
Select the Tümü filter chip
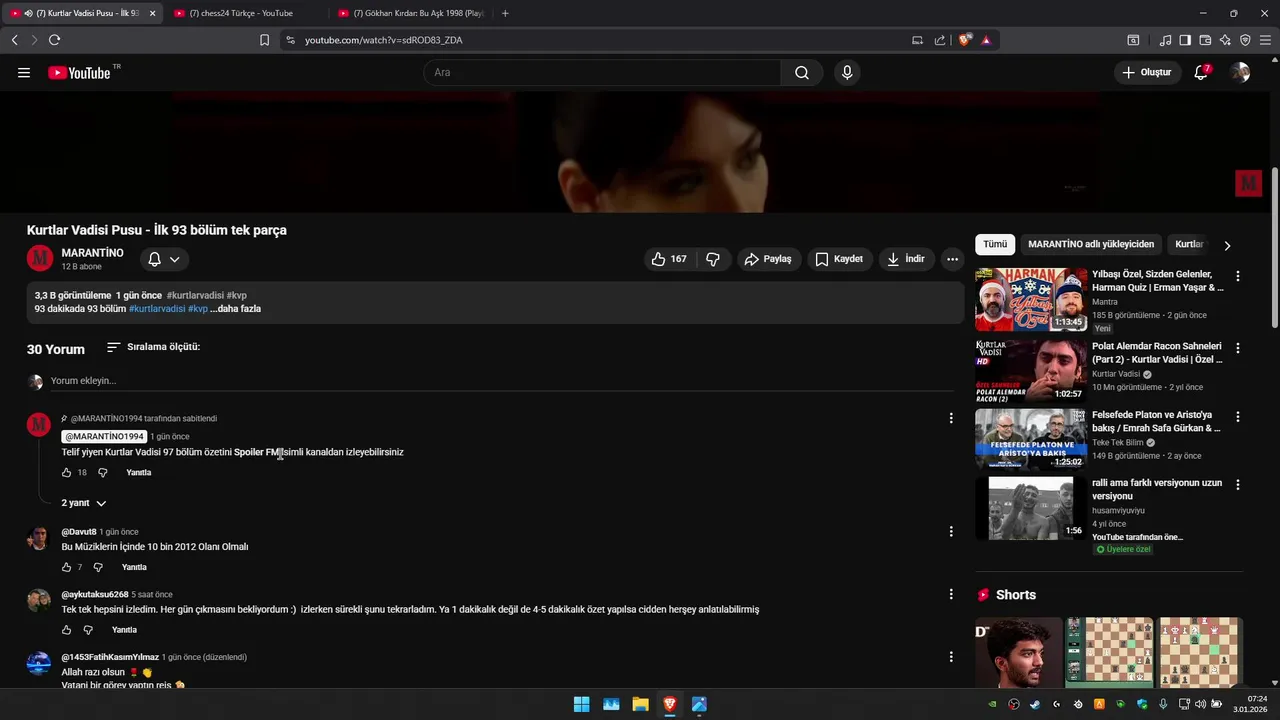click(995, 244)
